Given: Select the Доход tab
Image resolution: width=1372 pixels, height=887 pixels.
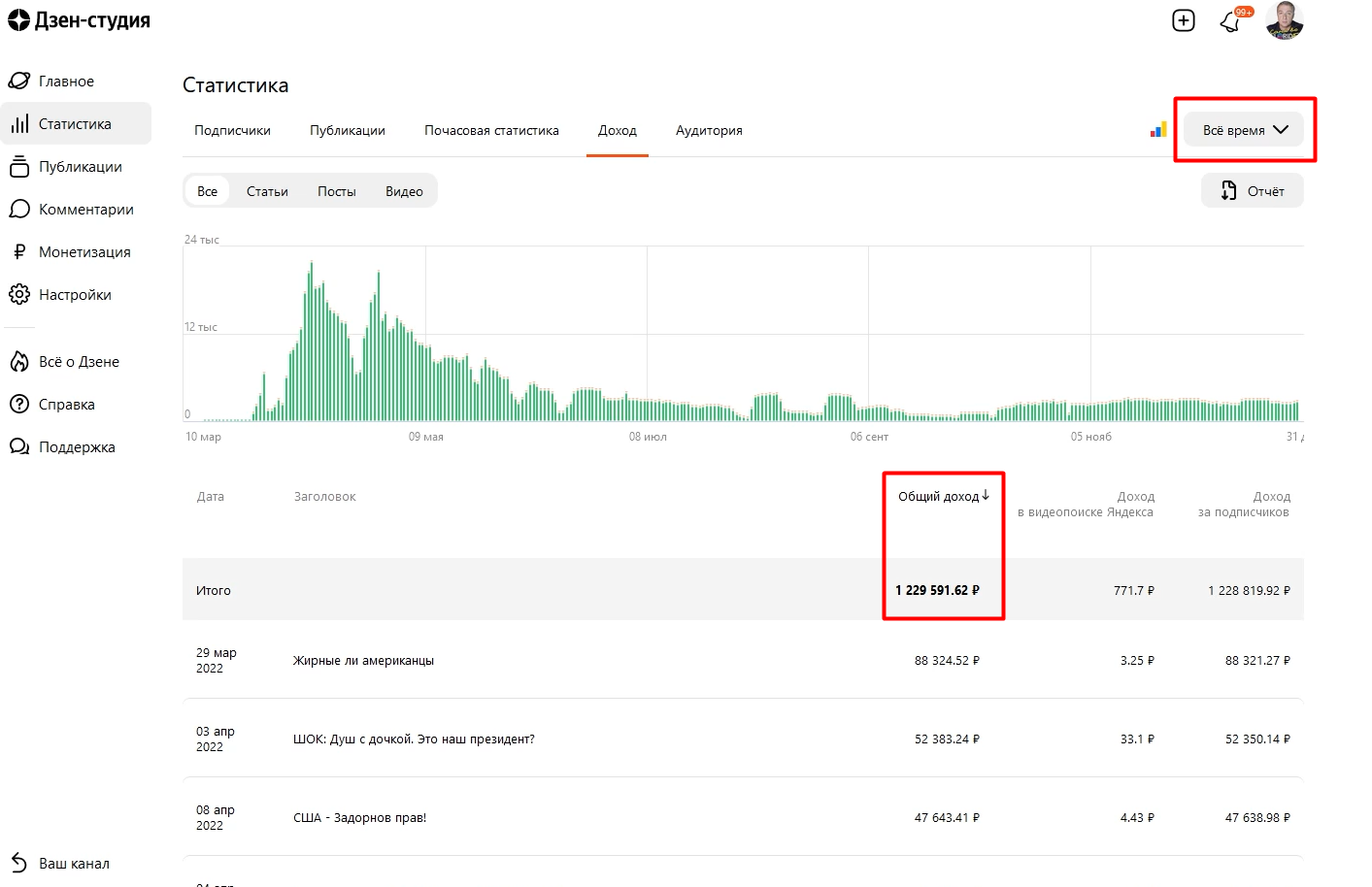Looking at the screenshot, I should point(618,130).
